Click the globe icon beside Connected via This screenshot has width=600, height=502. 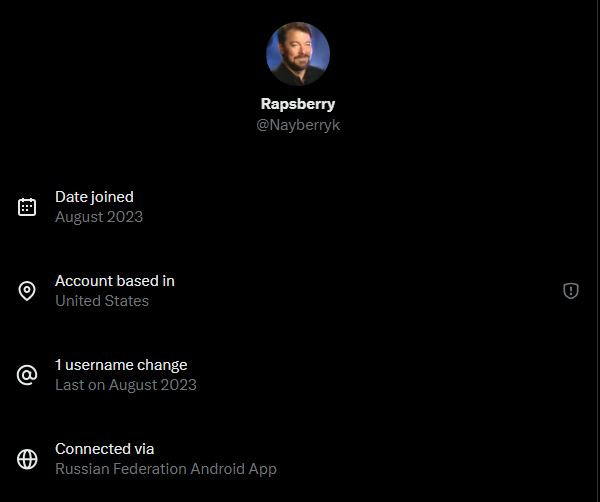tap(27, 459)
